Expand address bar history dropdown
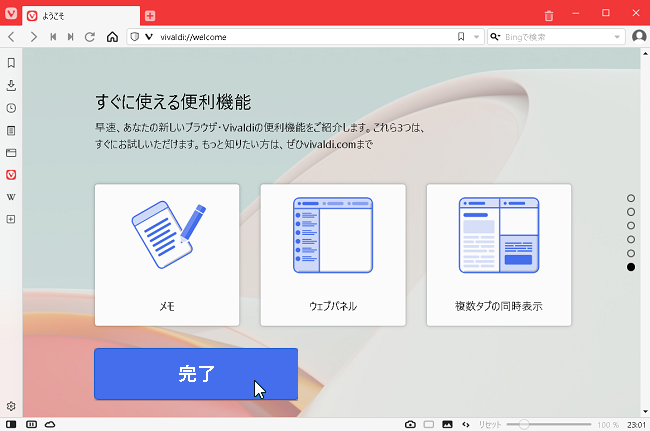The height and width of the screenshot is (431, 650). [x=476, y=37]
